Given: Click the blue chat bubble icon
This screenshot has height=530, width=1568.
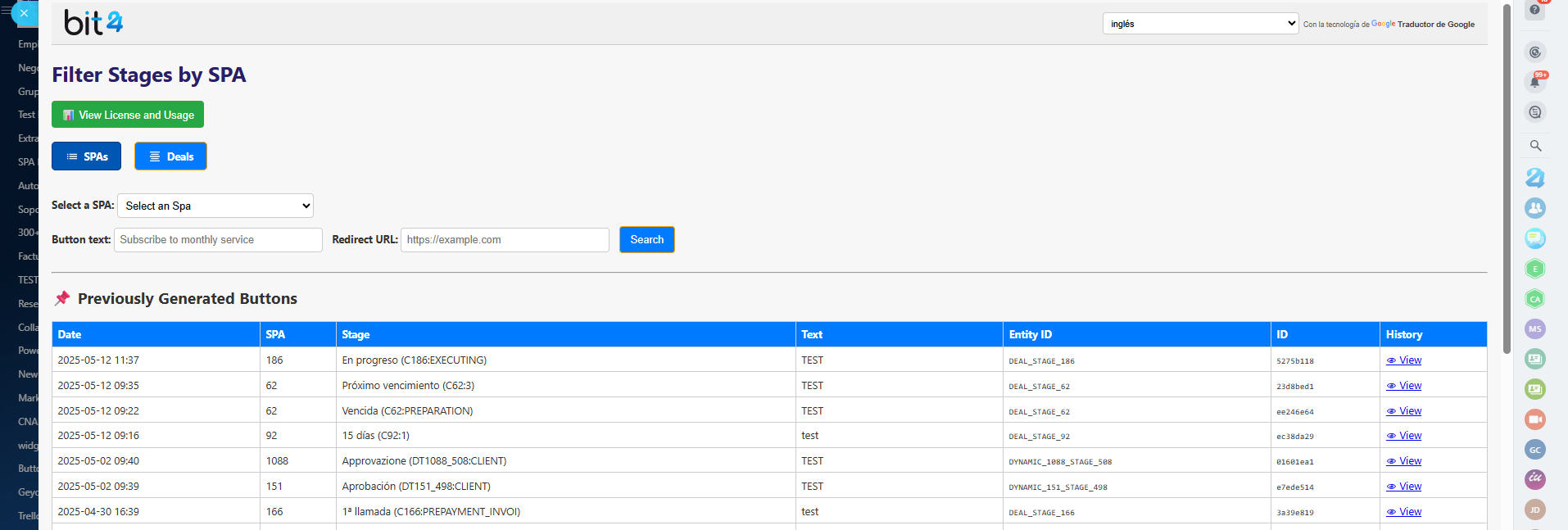Looking at the screenshot, I should tap(1534, 238).
